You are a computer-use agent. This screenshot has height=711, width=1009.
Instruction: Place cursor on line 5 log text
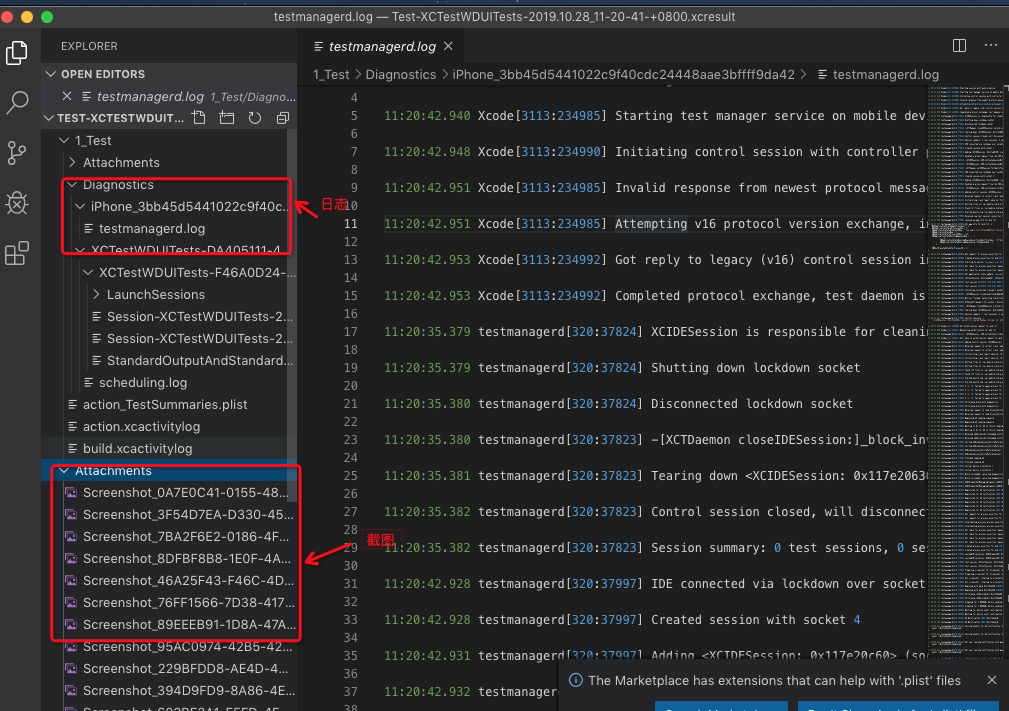[654, 116]
